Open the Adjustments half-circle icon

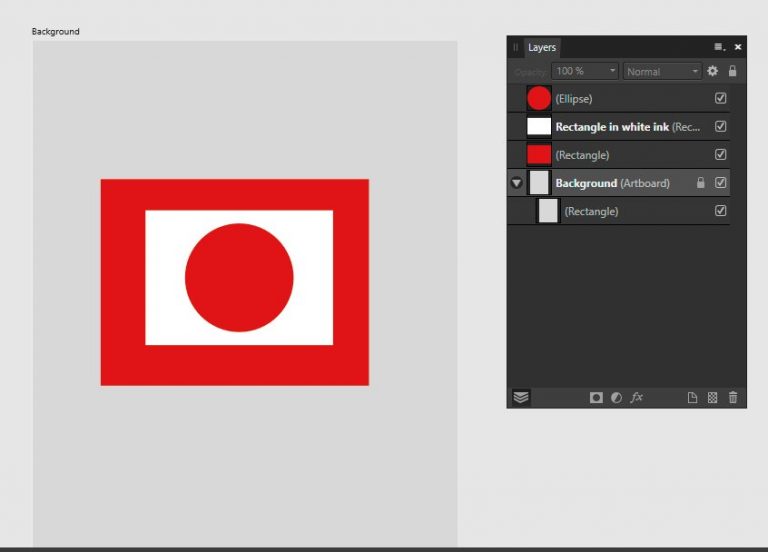616,397
